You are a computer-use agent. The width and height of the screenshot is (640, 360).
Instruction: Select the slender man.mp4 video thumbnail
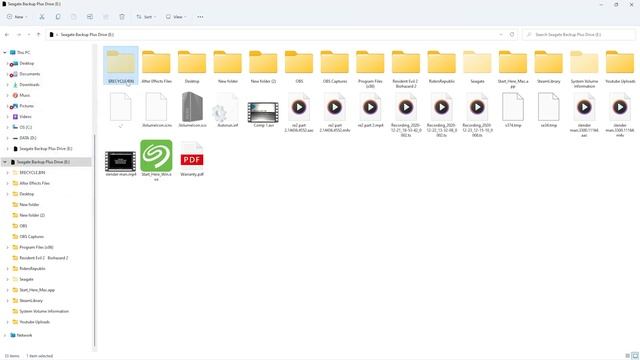120,161
